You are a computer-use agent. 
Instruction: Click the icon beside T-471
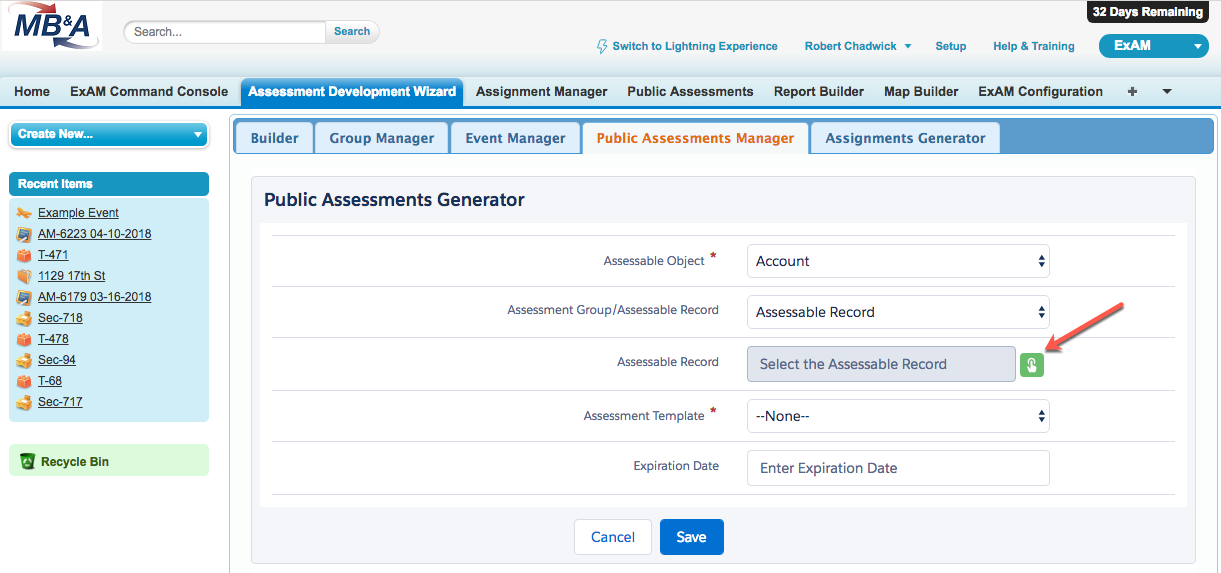click(24, 255)
